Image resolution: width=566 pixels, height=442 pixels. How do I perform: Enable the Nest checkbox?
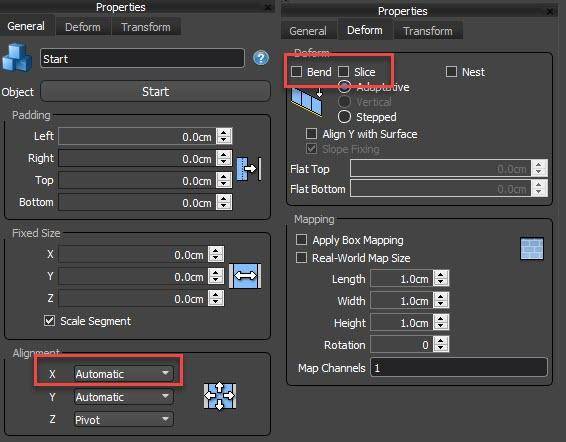pos(451,72)
